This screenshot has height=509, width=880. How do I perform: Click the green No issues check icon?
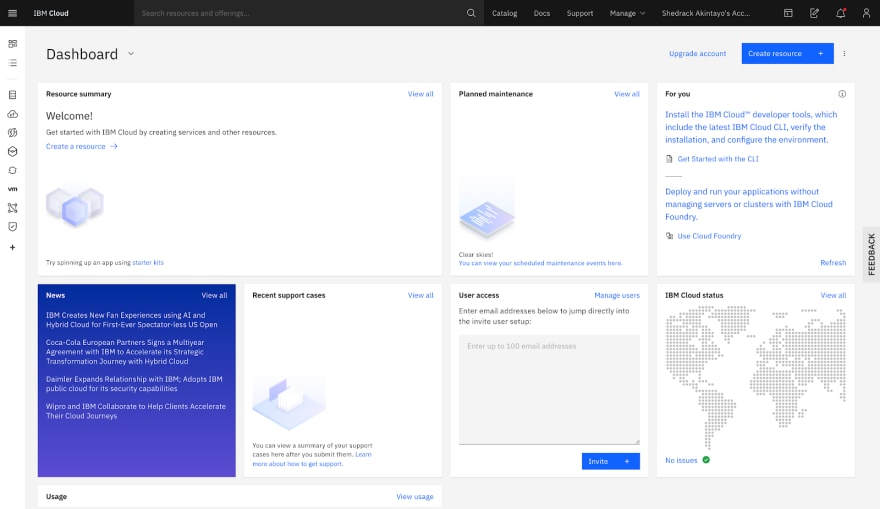pos(706,460)
